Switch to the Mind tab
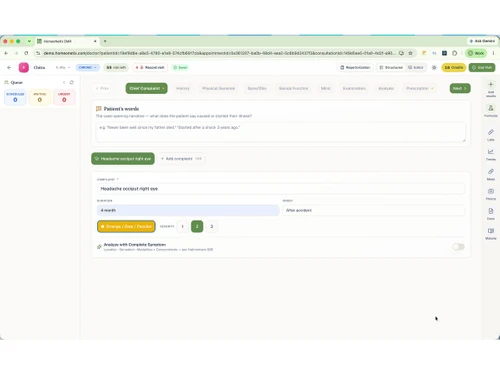Screen dimensions: 500x375 325,88
